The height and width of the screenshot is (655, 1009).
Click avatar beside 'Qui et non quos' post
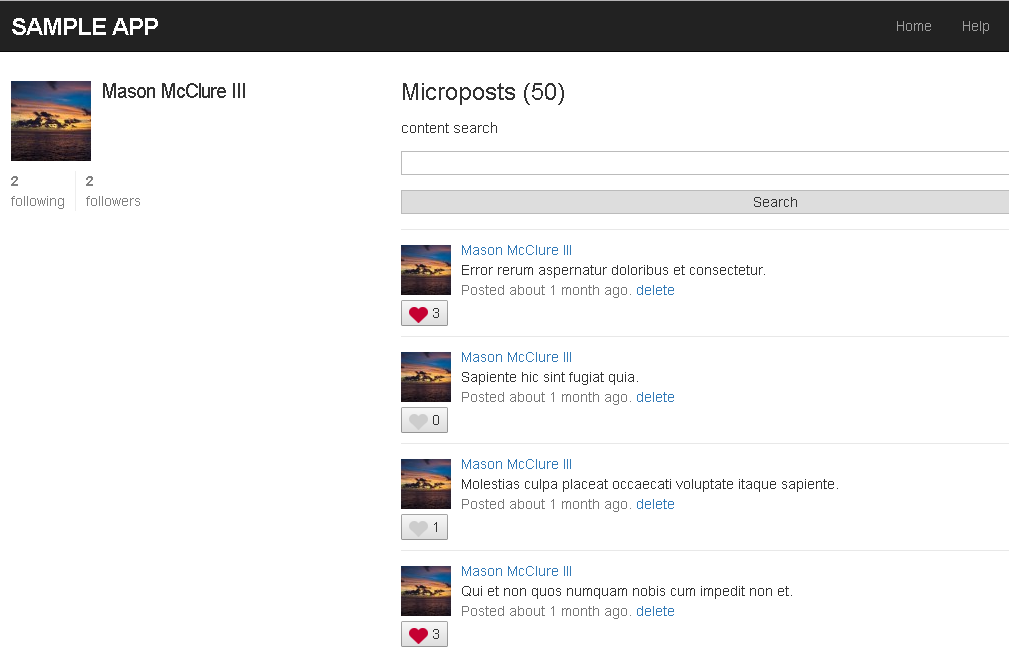click(x=426, y=590)
